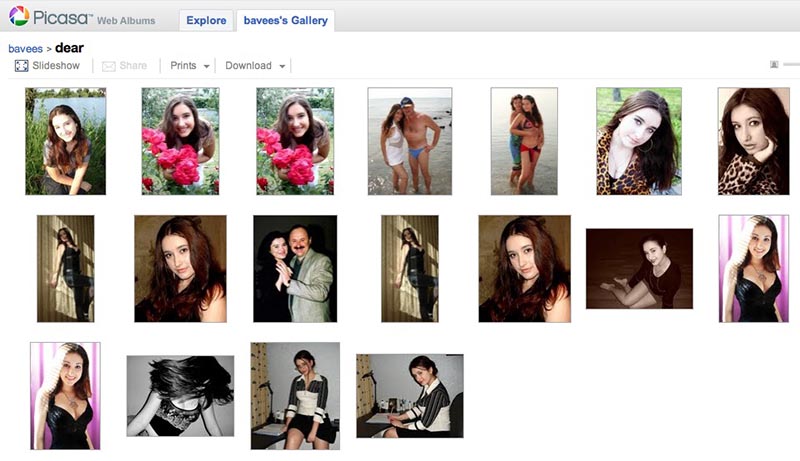The width and height of the screenshot is (800, 461).
Task: Open the black and white hair flip thumbnail
Action: [181, 396]
